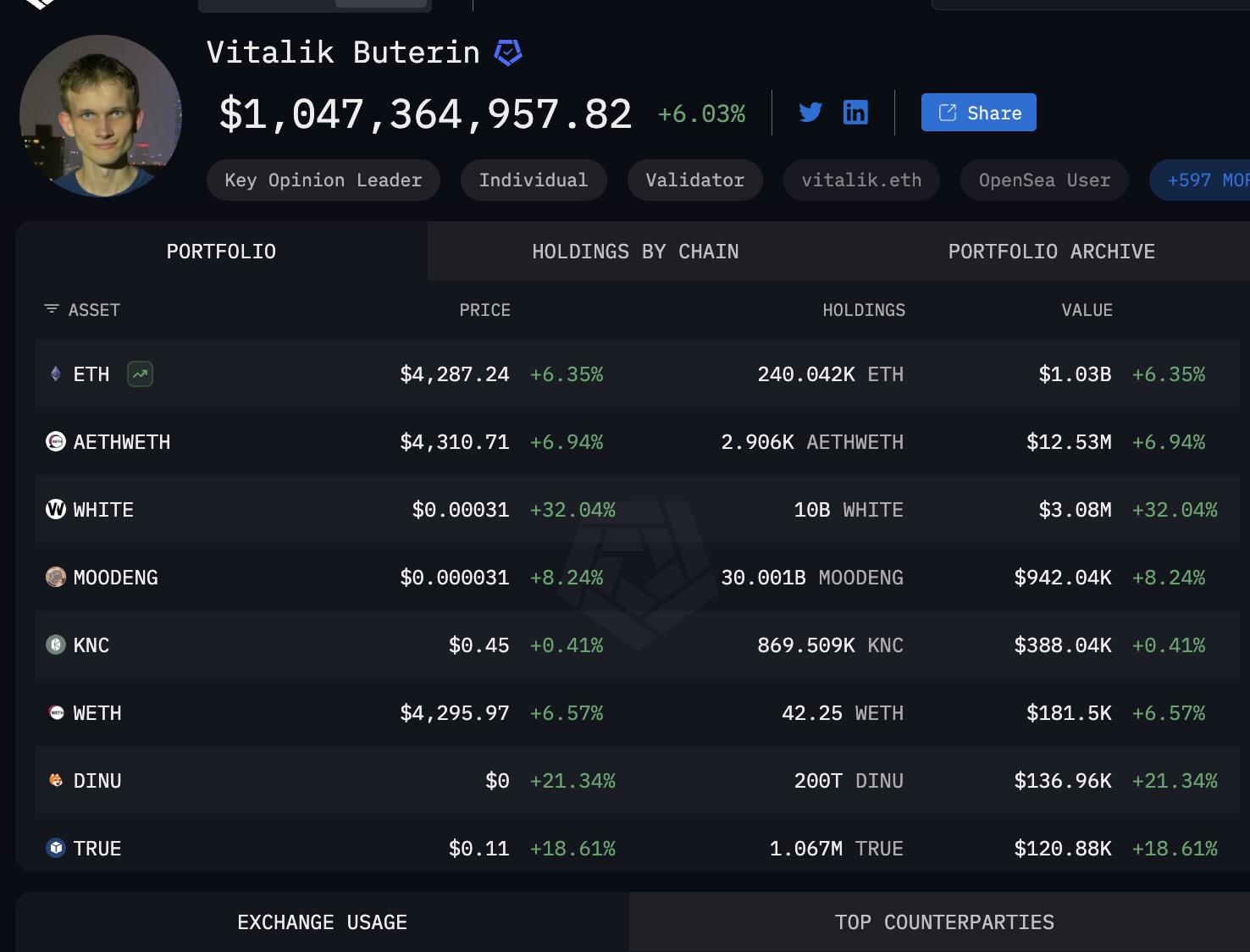The image size is (1250, 952).
Task: Open the PORTFOLIO ARCHIVE tab
Action: pos(1051,252)
